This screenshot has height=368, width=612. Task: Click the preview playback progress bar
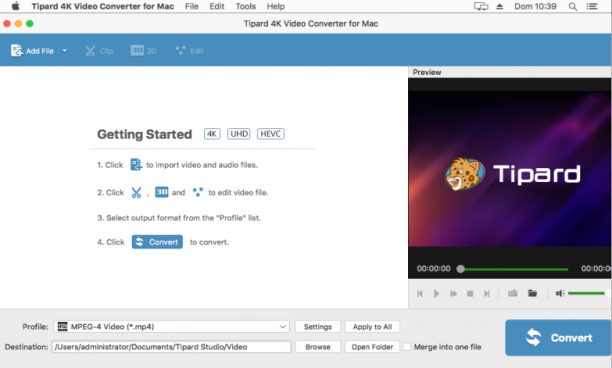tap(514, 269)
